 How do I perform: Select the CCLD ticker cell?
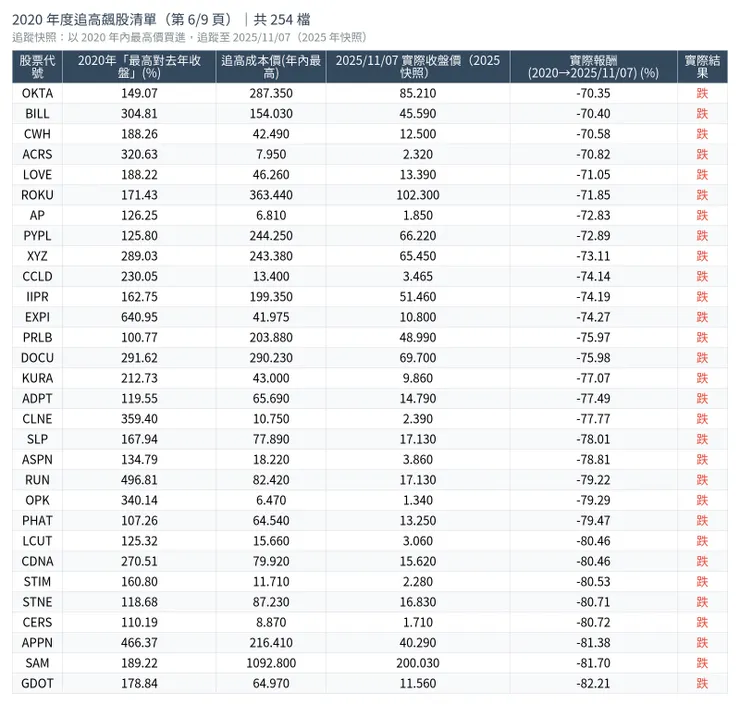tap(37, 276)
